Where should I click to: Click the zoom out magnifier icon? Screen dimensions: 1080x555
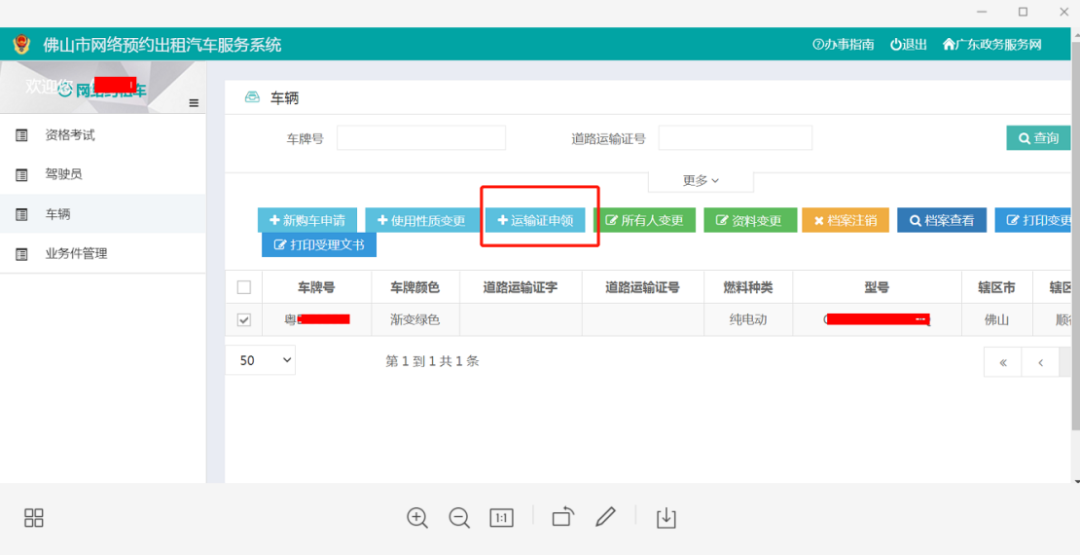459,517
